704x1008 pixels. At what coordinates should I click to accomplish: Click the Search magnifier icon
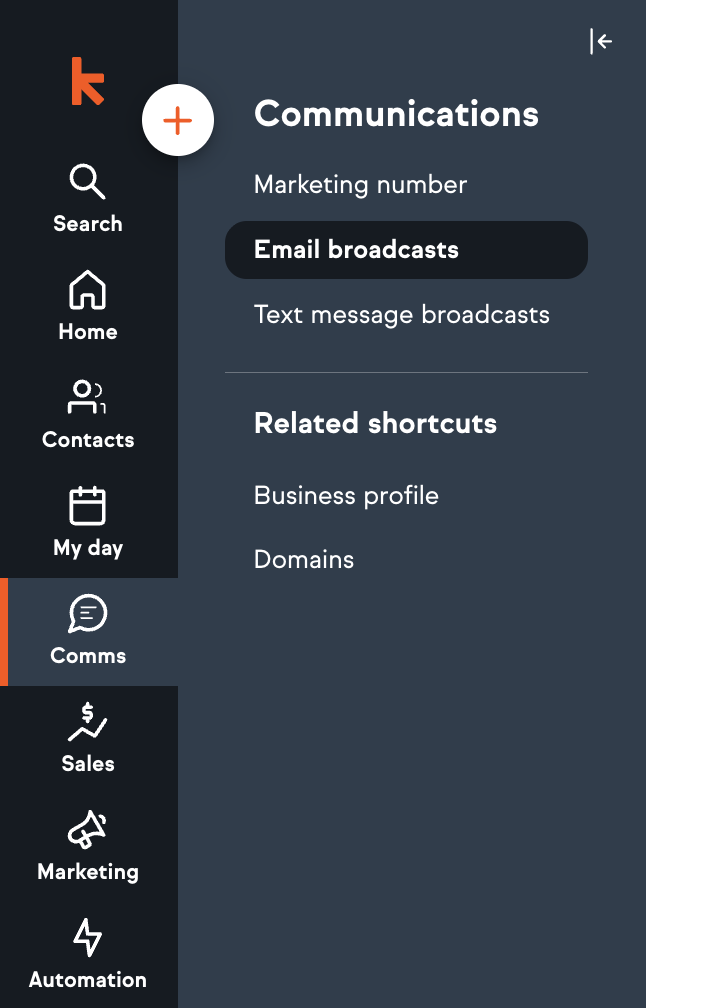coord(87,181)
